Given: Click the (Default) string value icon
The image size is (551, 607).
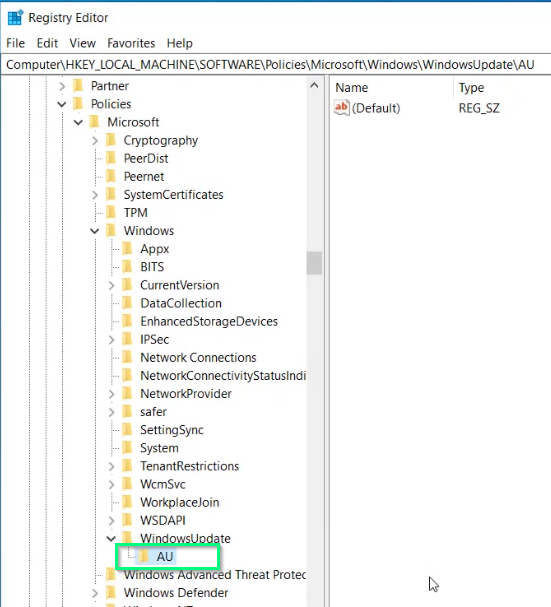Looking at the screenshot, I should coord(342,108).
